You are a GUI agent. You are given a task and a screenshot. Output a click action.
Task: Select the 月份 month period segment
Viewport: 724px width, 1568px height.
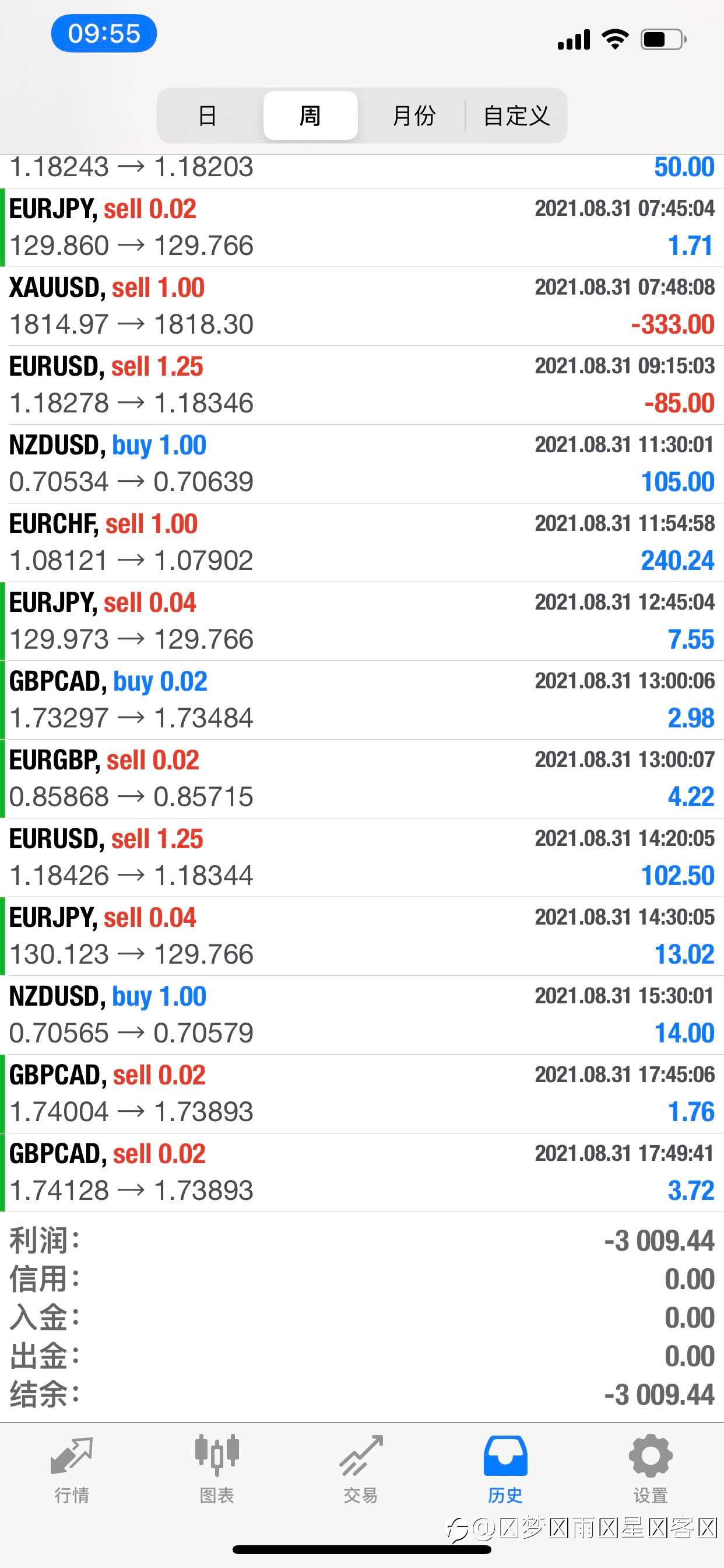coord(414,116)
